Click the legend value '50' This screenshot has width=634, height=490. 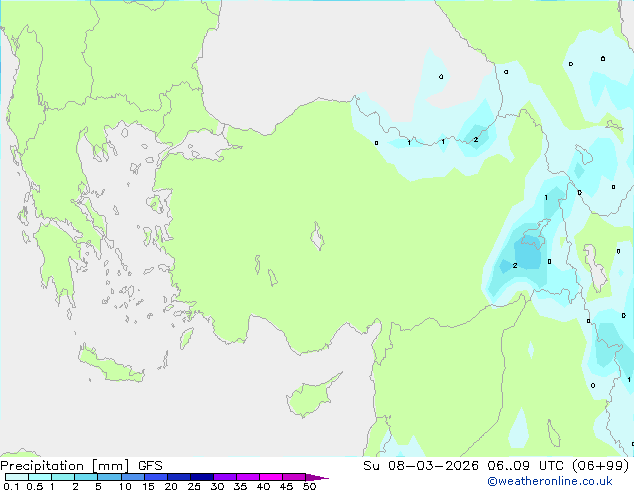click(309, 486)
